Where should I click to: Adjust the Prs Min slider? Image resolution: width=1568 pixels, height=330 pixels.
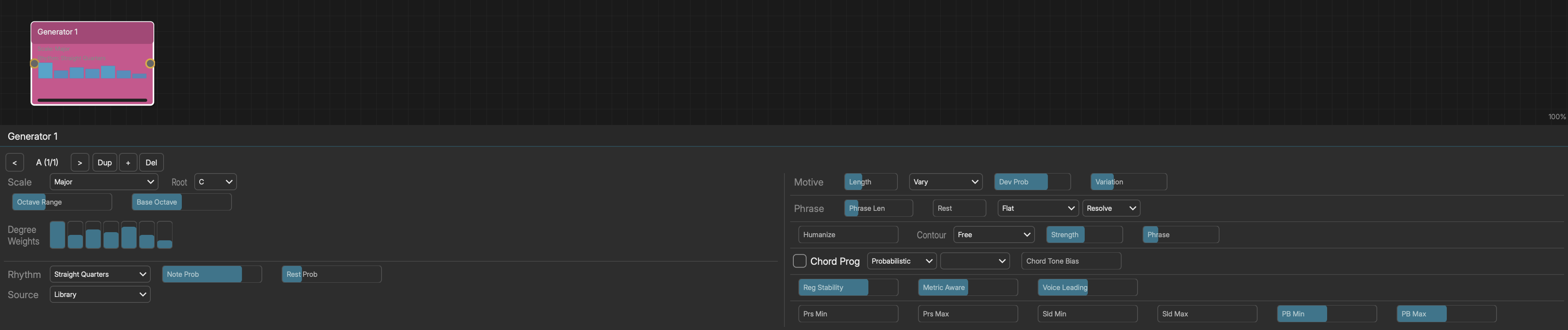pyautogui.click(x=848, y=314)
